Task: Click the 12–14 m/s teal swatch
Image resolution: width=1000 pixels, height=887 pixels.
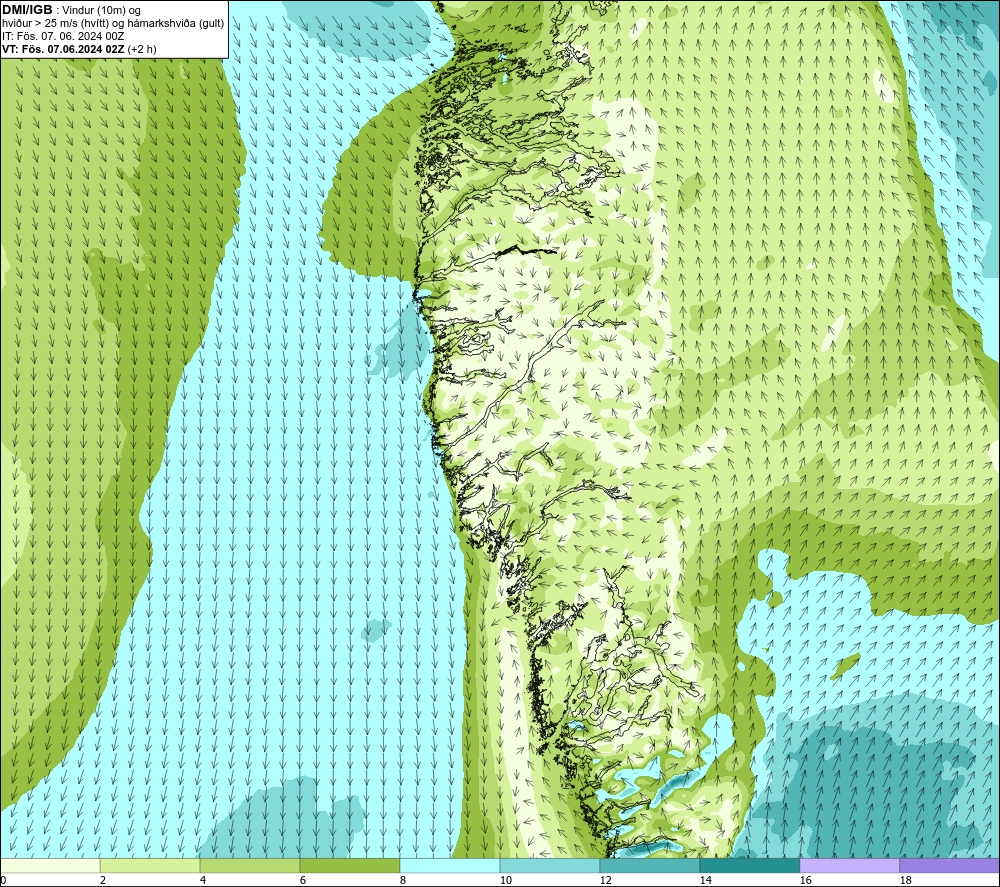Action: [x=650, y=866]
